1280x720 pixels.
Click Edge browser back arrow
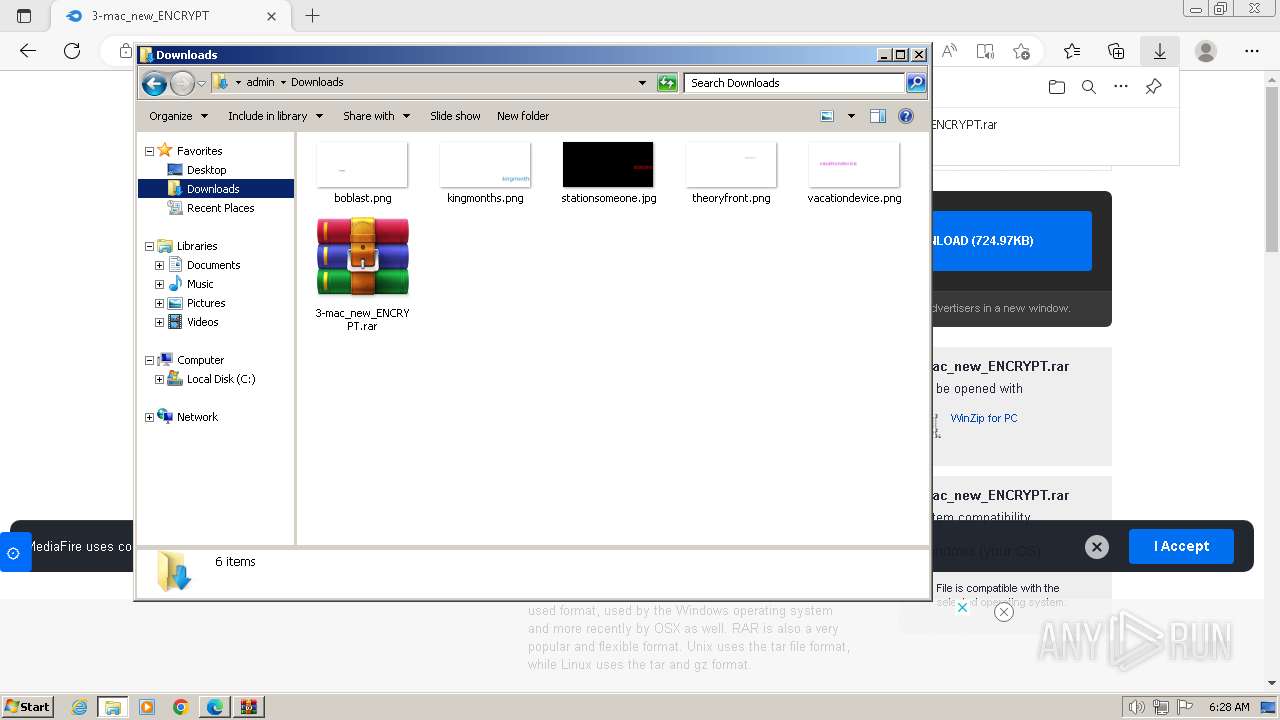pos(28,51)
